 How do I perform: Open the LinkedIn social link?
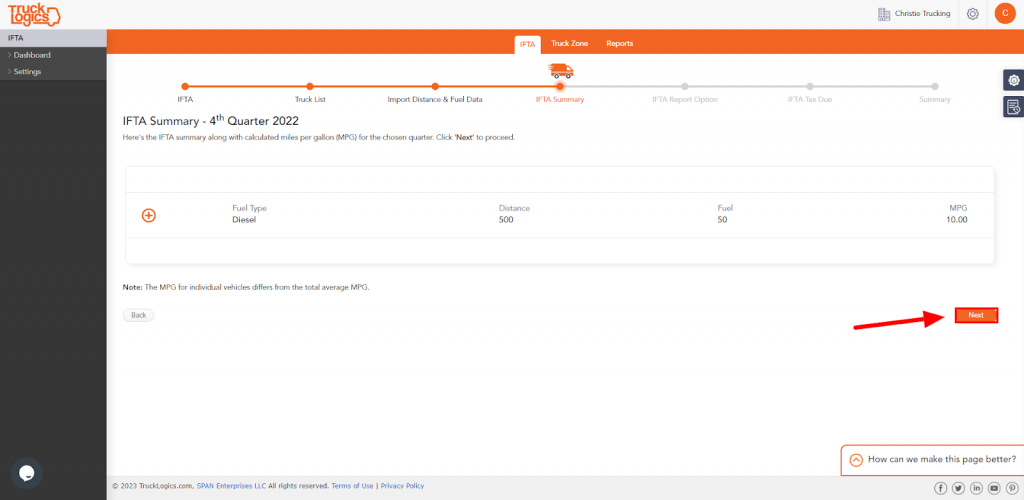tap(976, 488)
